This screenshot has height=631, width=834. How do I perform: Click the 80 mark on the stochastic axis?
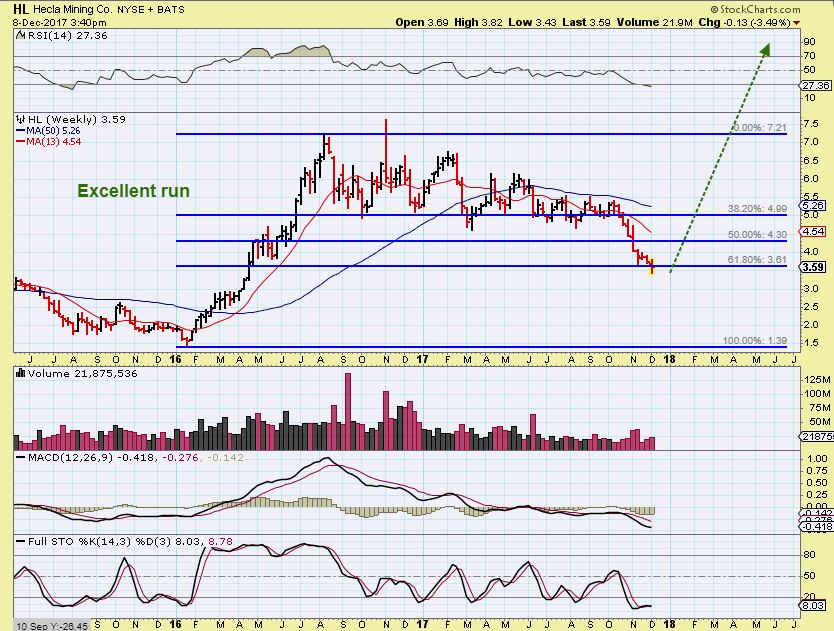click(x=809, y=555)
